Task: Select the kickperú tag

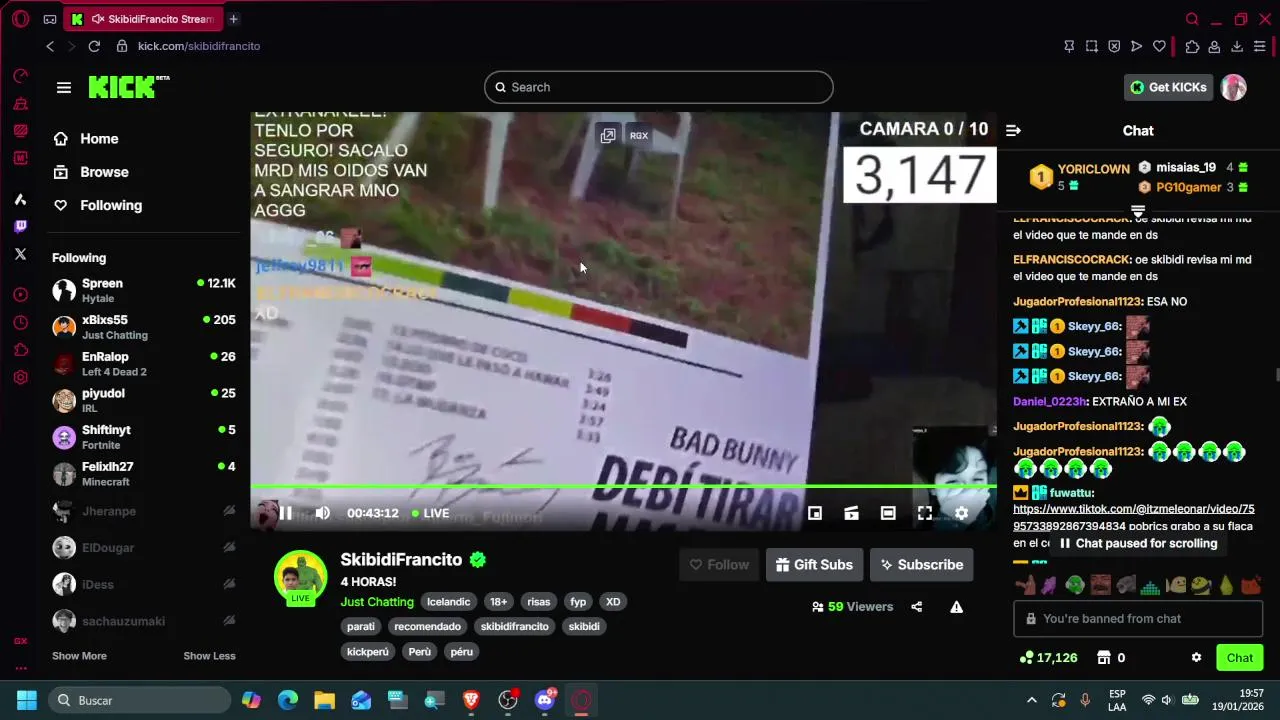Action: (367, 652)
